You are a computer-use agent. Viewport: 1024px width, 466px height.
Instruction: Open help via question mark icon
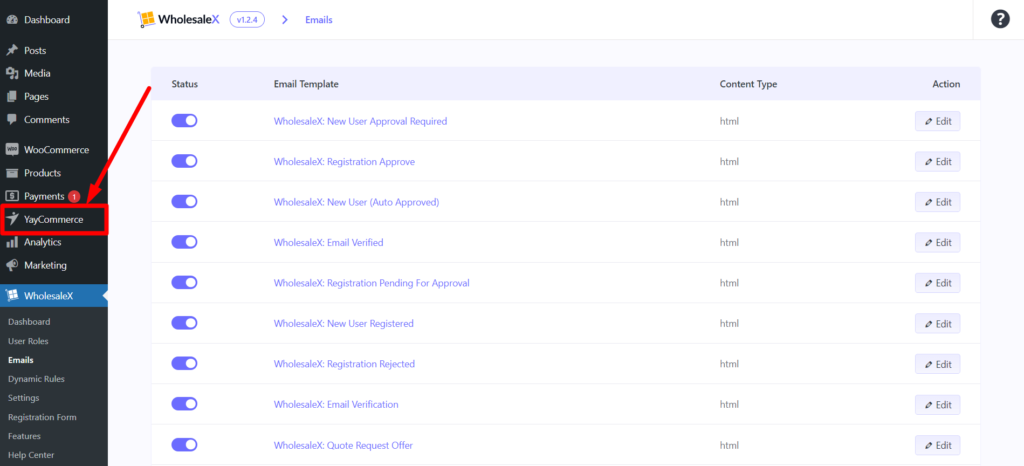click(x=1000, y=20)
